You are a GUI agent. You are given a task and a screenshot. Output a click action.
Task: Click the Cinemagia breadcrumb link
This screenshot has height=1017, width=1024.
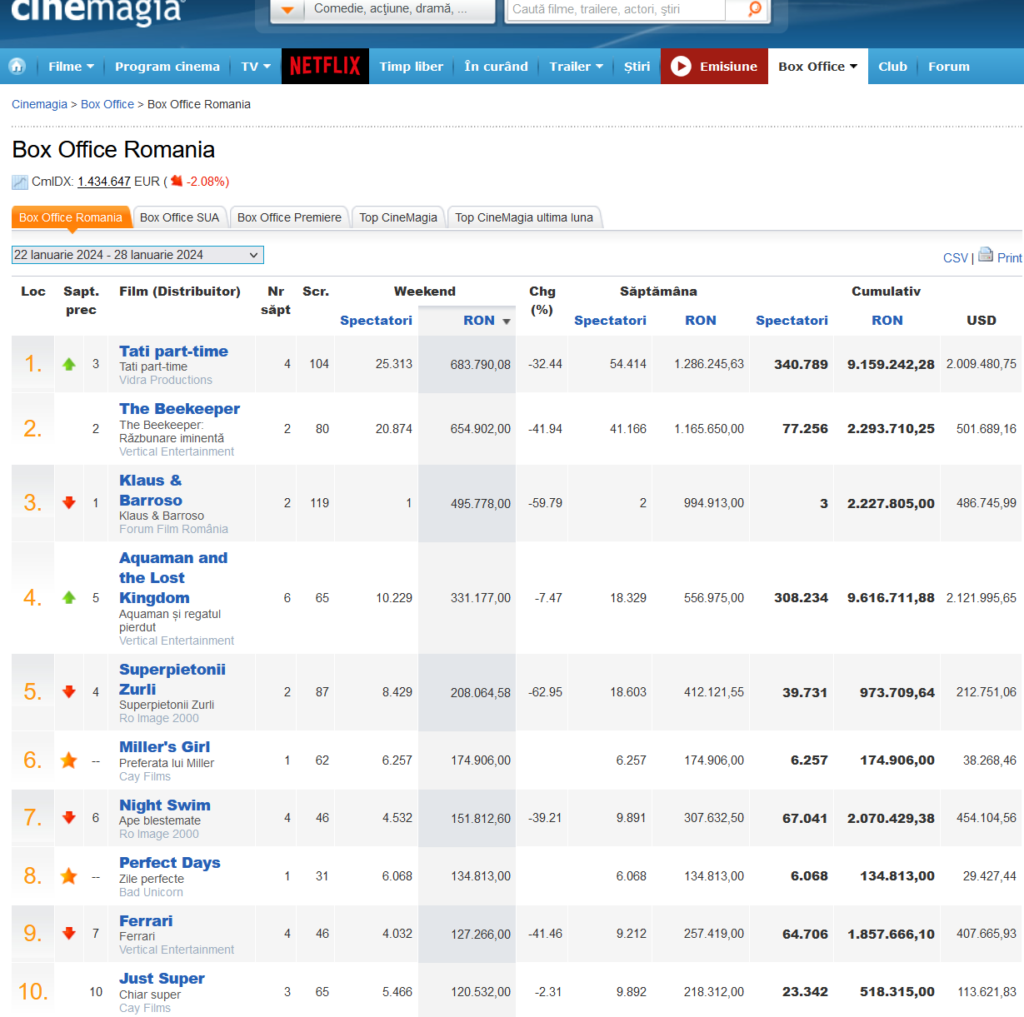[x=39, y=105]
